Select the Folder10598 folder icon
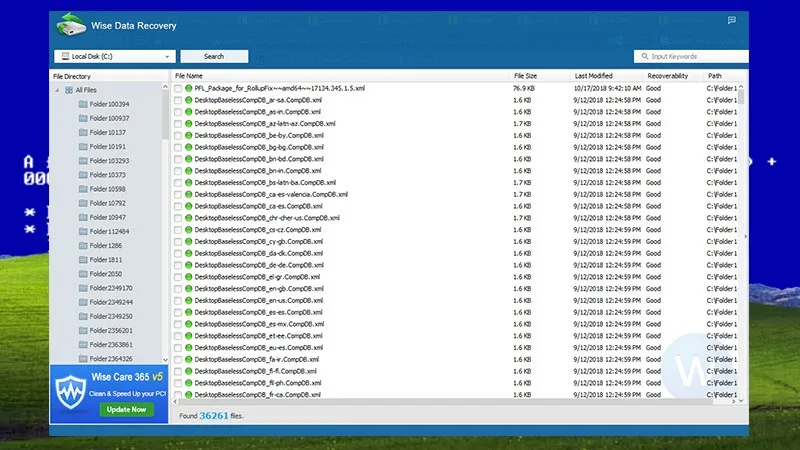 (x=83, y=189)
